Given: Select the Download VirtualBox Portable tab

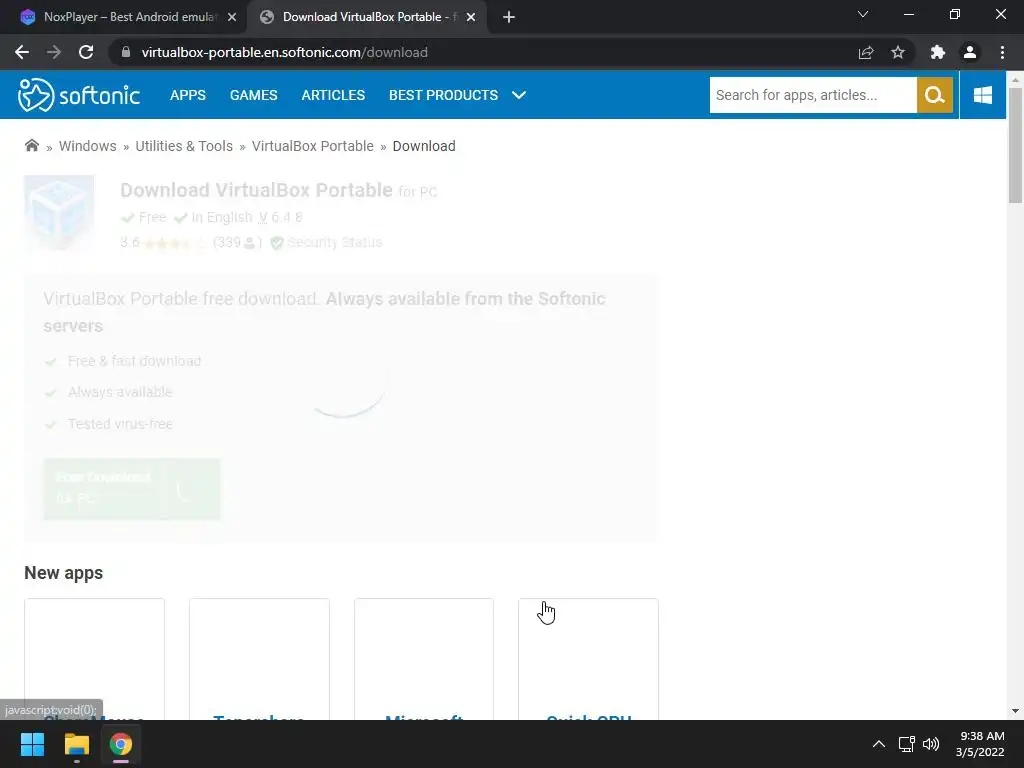Looking at the screenshot, I should pos(366,17).
